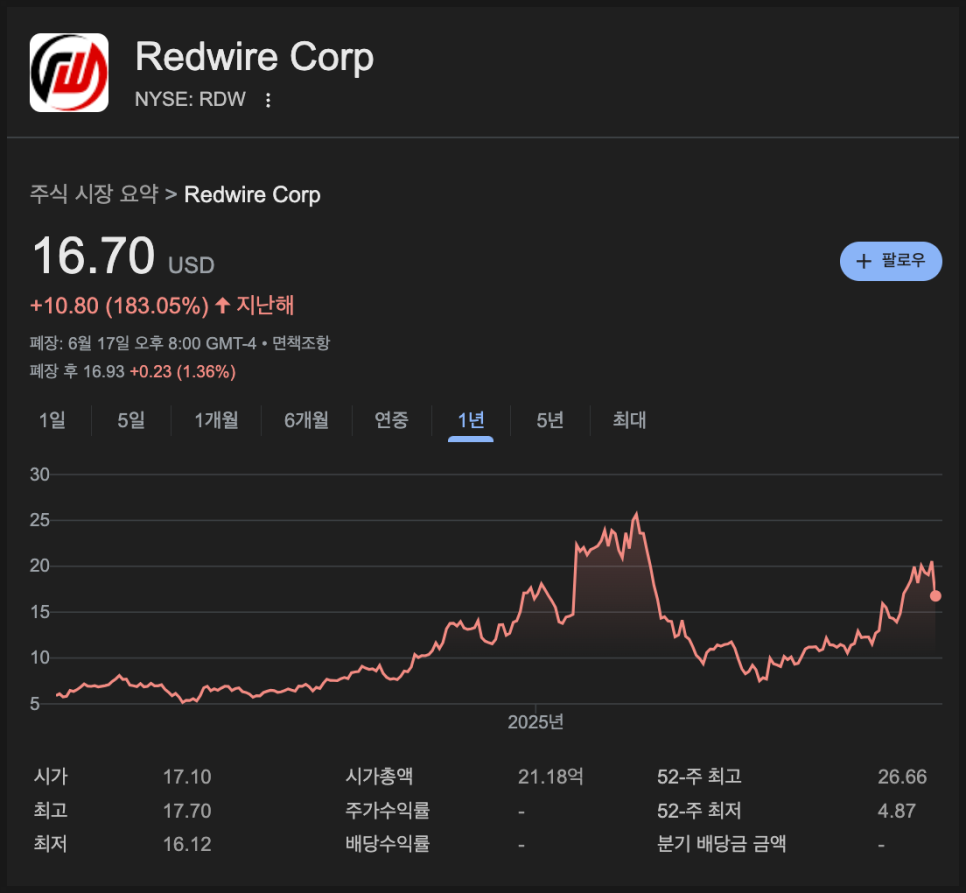966x893 pixels.
Task: Click the NYSE: RDW ticker text
Action: pos(190,99)
